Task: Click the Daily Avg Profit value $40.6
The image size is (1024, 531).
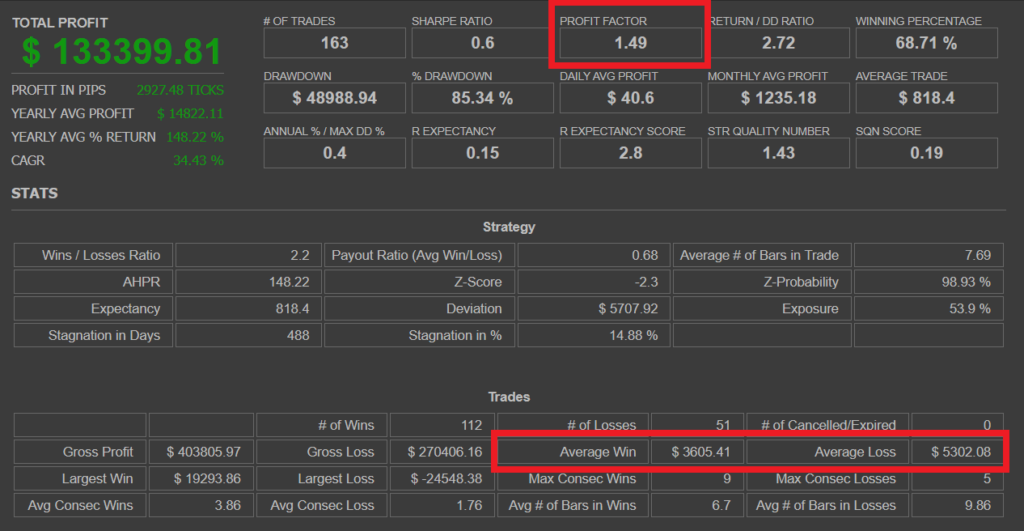Action: click(630, 98)
